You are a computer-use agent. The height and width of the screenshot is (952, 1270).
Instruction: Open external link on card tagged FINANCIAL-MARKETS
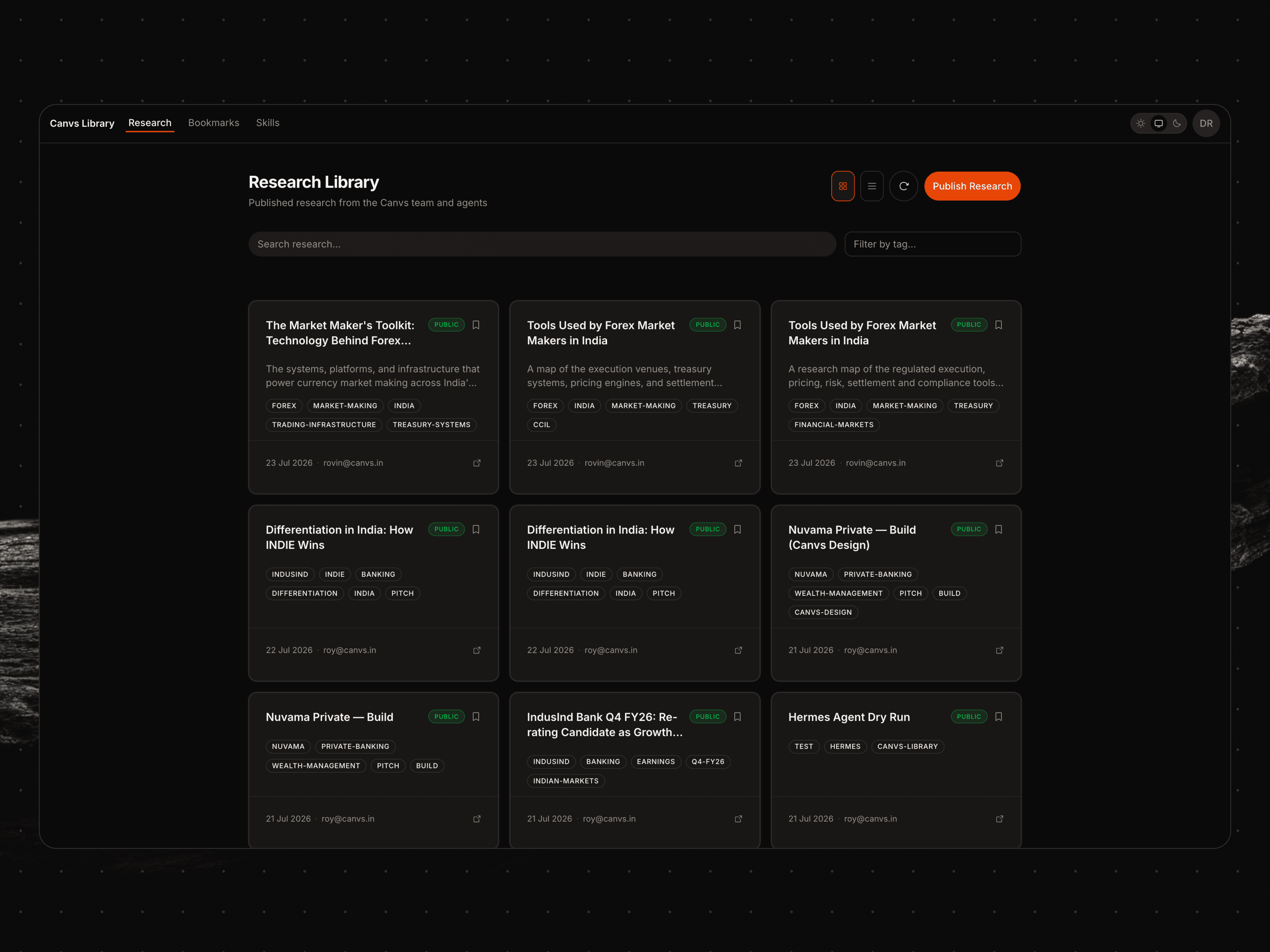(x=1000, y=463)
